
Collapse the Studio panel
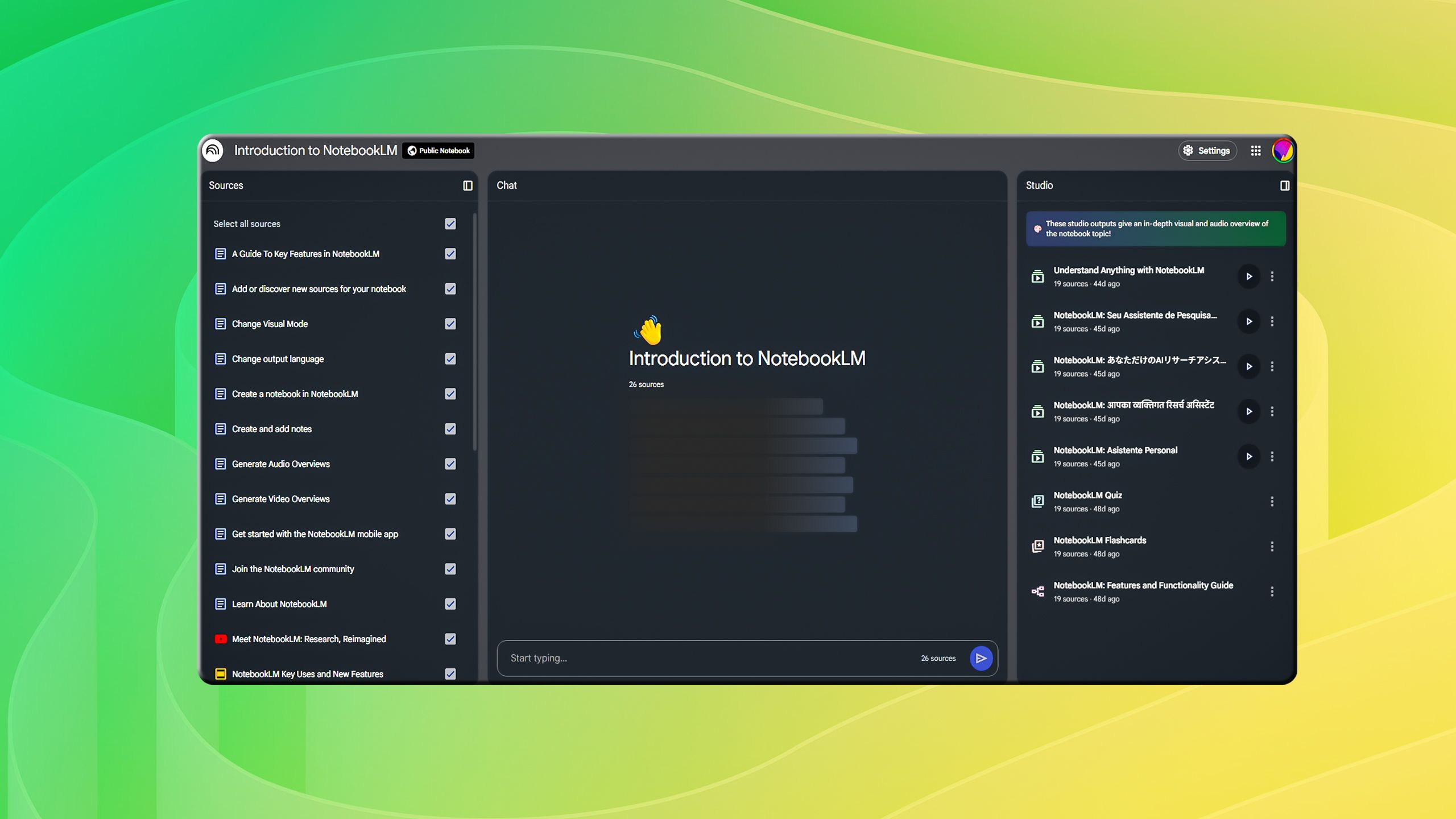click(1285, 186)
